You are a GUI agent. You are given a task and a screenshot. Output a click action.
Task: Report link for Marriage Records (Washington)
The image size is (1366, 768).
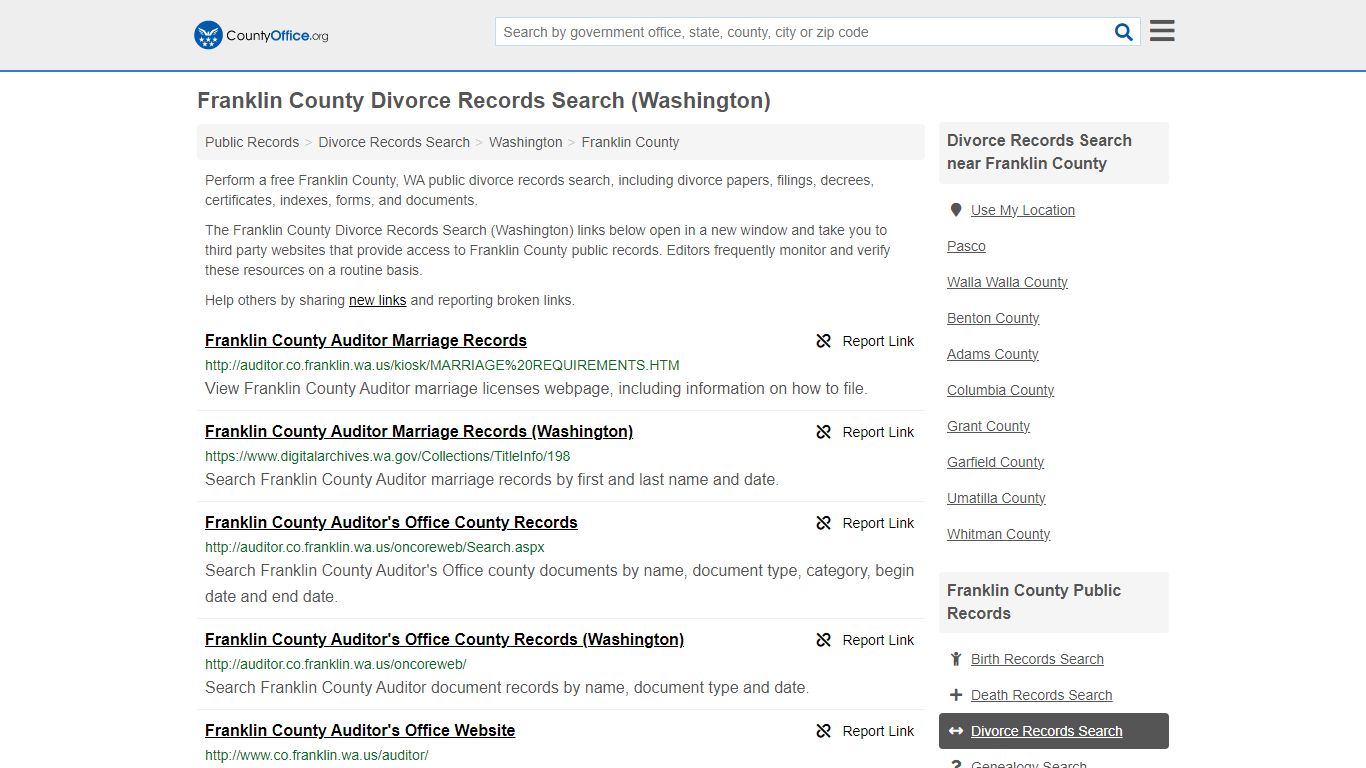[878, 432]
